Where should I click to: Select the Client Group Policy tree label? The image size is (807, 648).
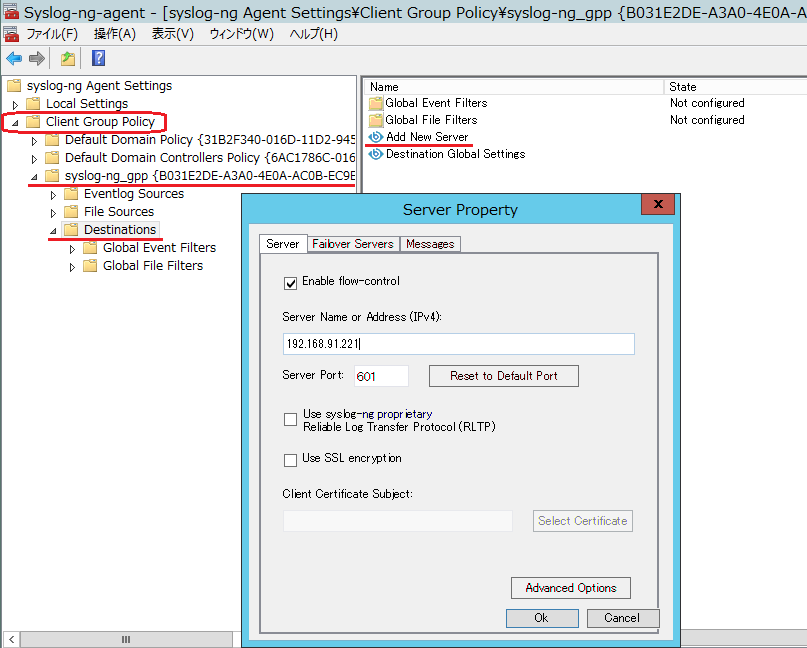pos(100,121)
